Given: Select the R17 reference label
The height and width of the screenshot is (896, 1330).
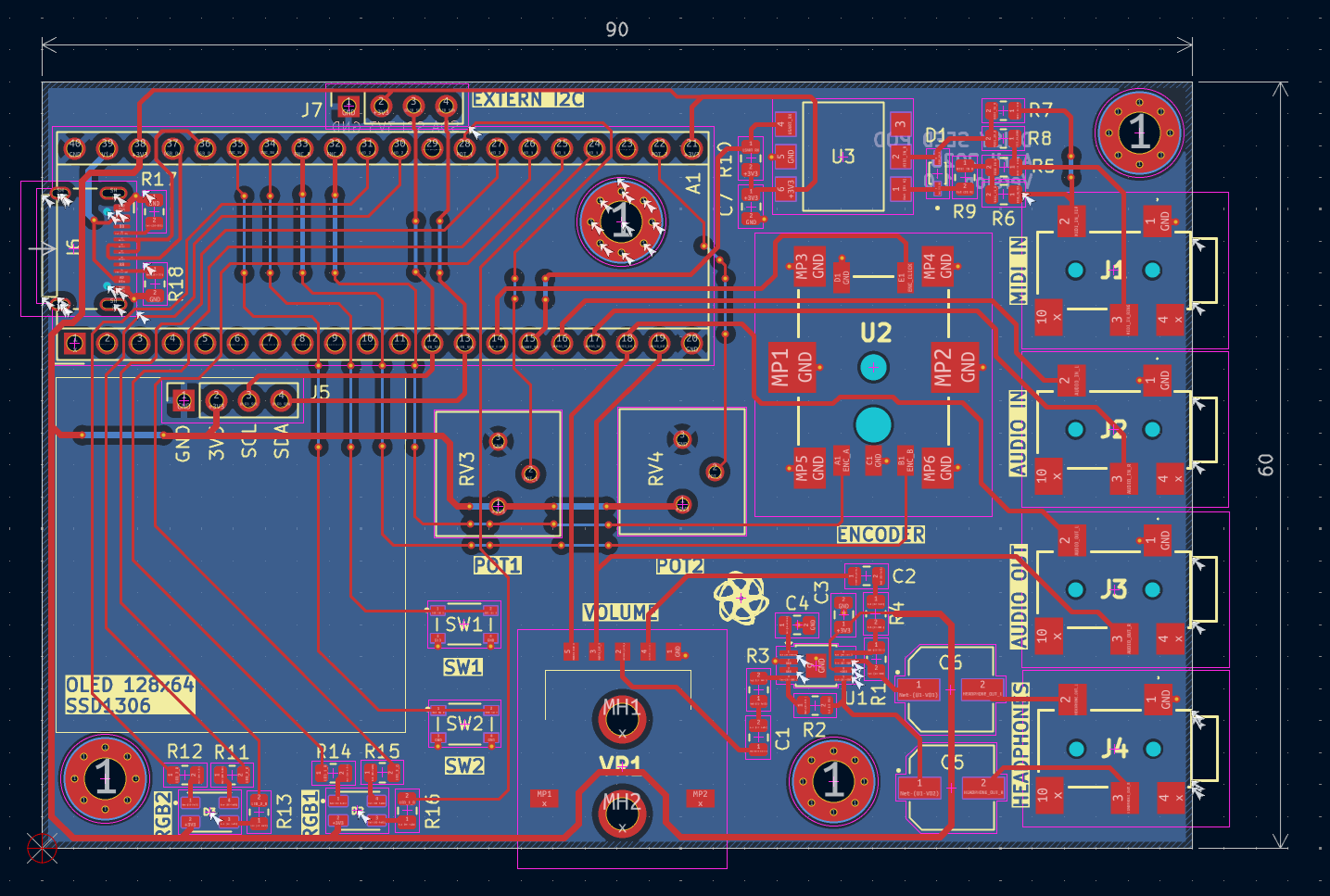Looking at the screenshot, I should pos(158,180).
